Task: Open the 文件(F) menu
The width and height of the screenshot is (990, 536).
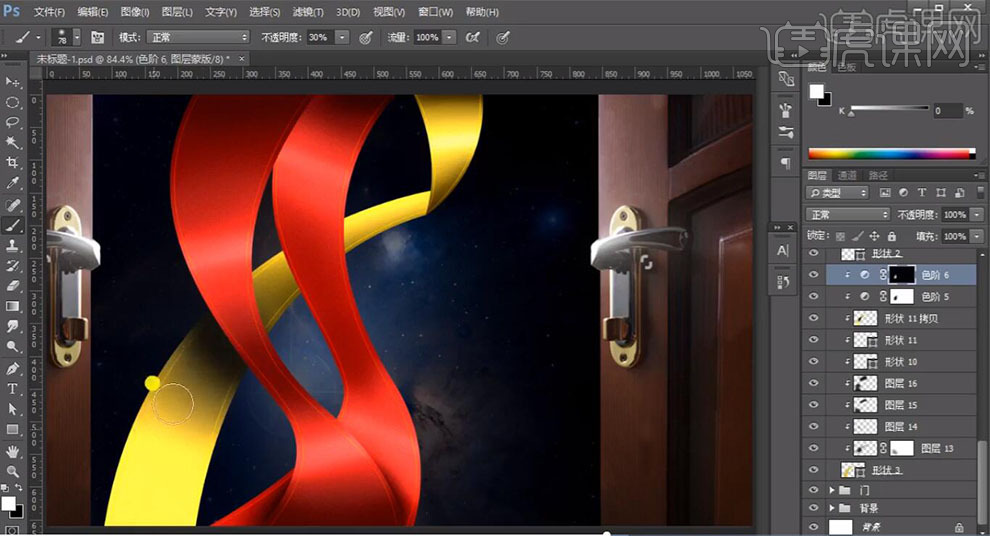Action: point(49,12)
